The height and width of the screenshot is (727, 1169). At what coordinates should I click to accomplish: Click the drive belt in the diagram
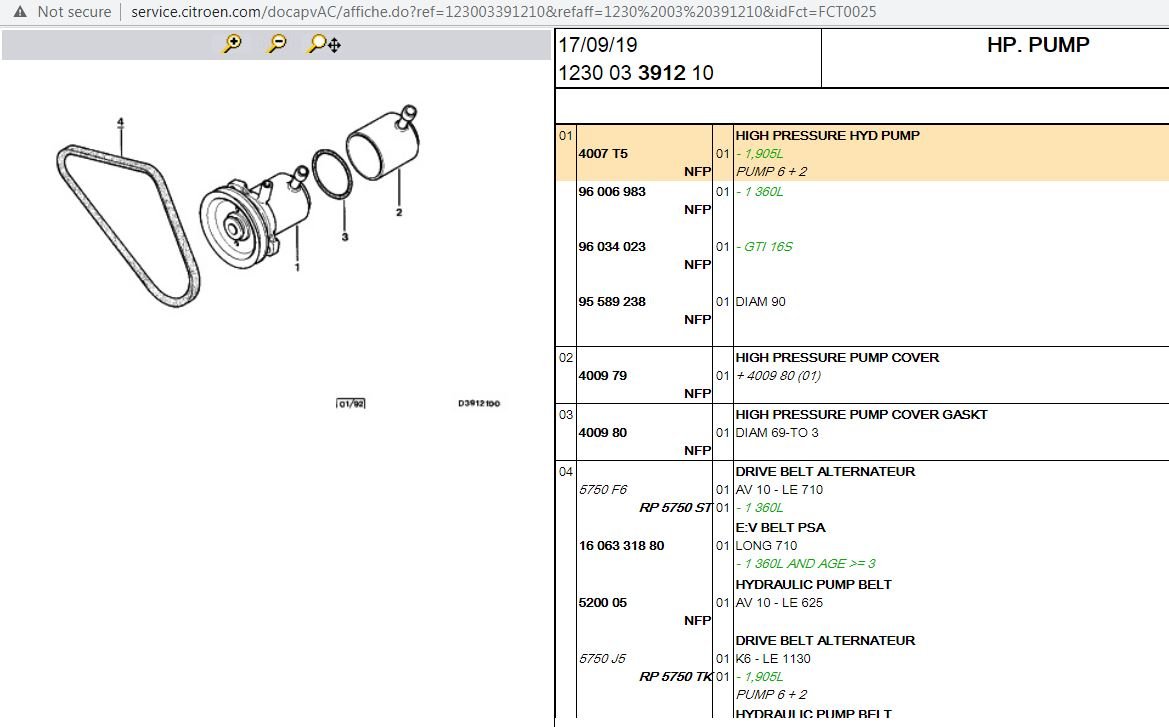[128, 226]
